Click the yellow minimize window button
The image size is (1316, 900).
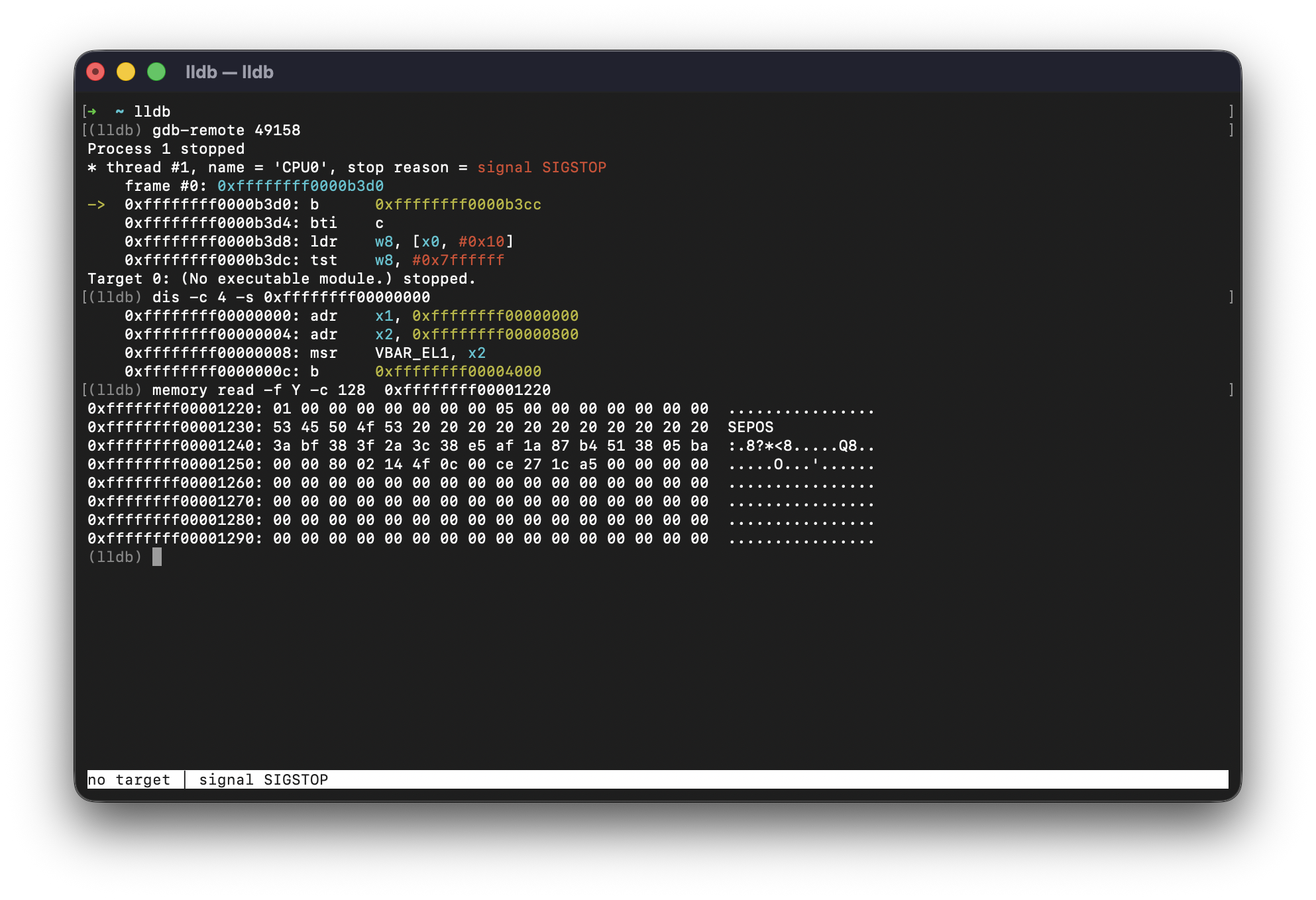pos(126,72)
